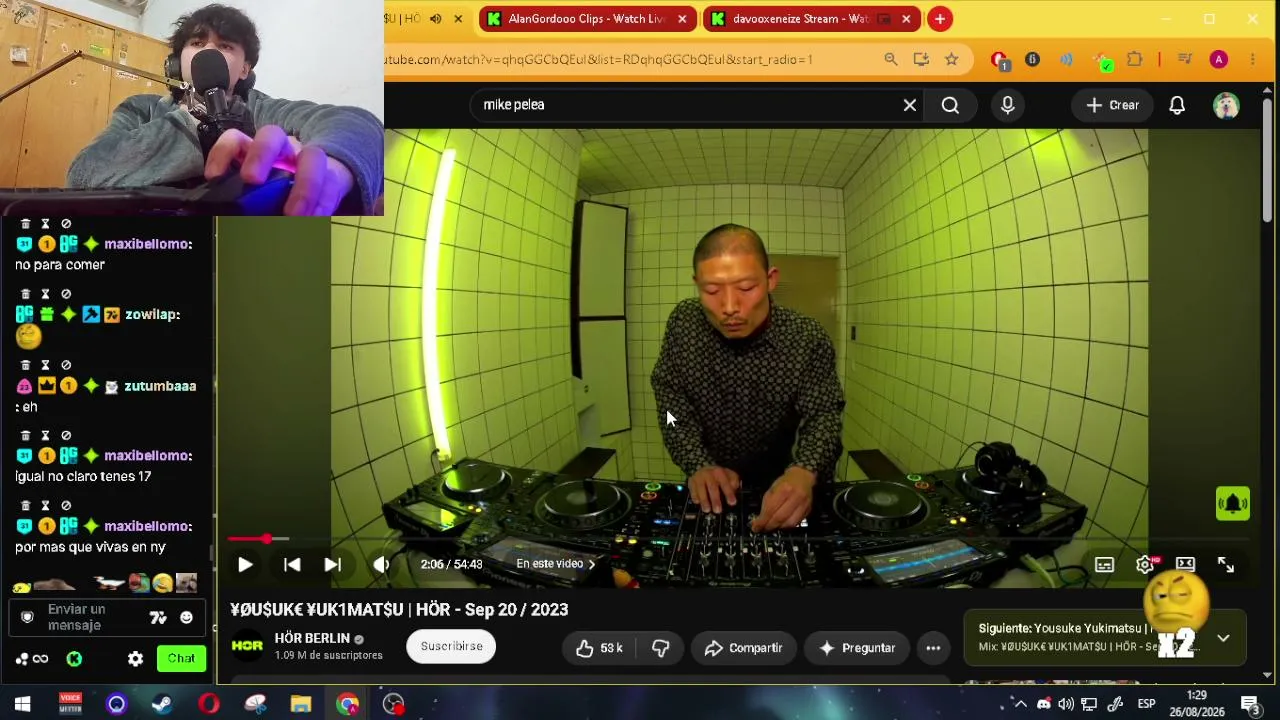Close the AlanGordooo Clips tab
The height and width of the screenshot is (720, 1280).
pos(682,19)
